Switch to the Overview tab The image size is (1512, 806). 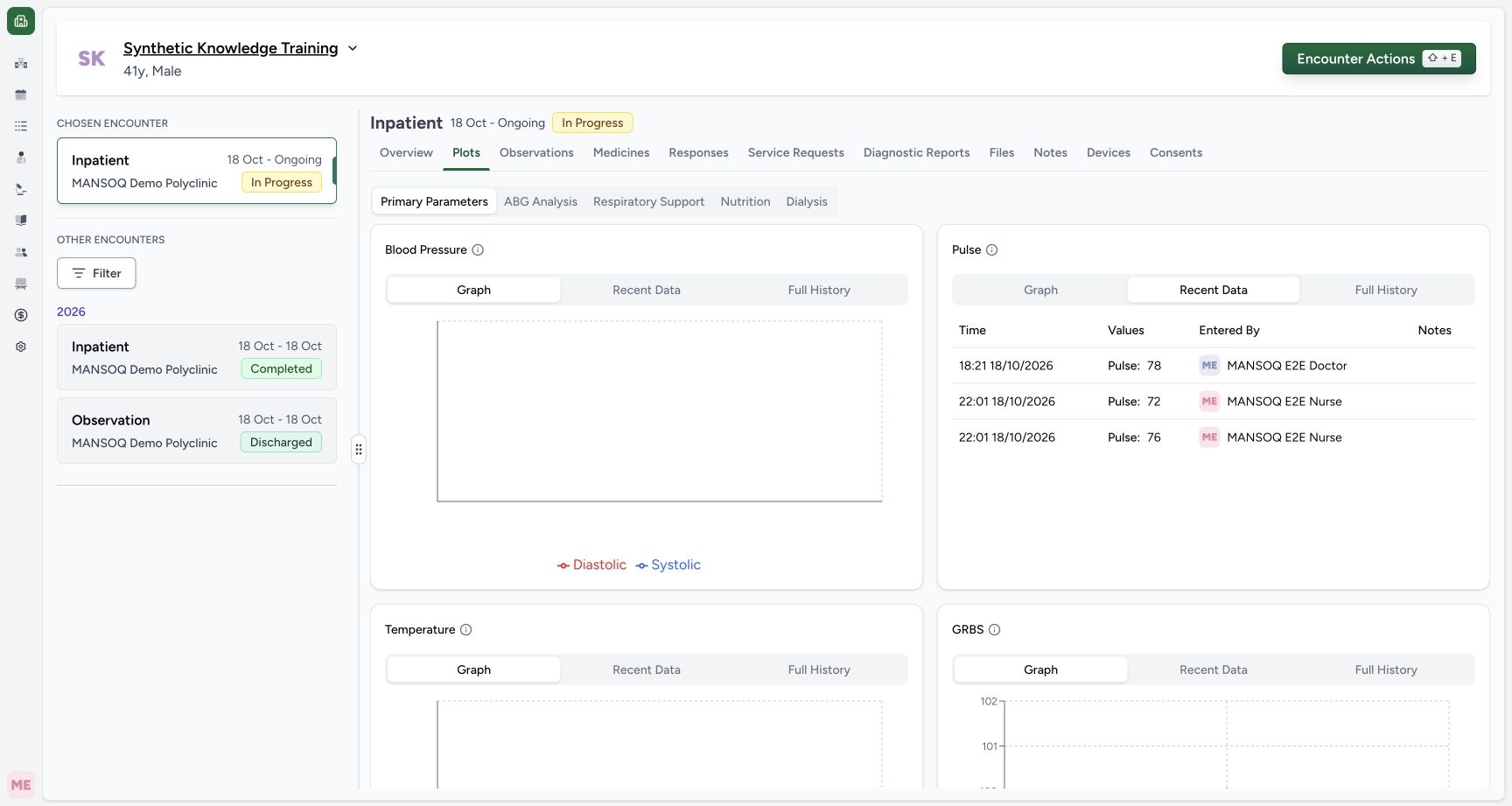click(406, 152)
